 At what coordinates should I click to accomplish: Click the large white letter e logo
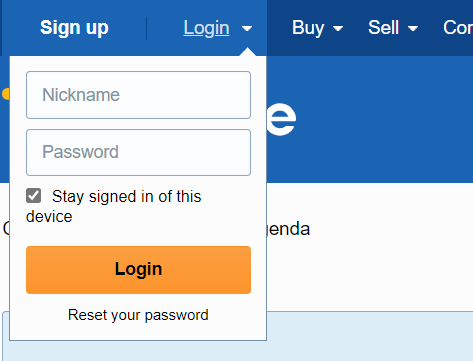281,118
